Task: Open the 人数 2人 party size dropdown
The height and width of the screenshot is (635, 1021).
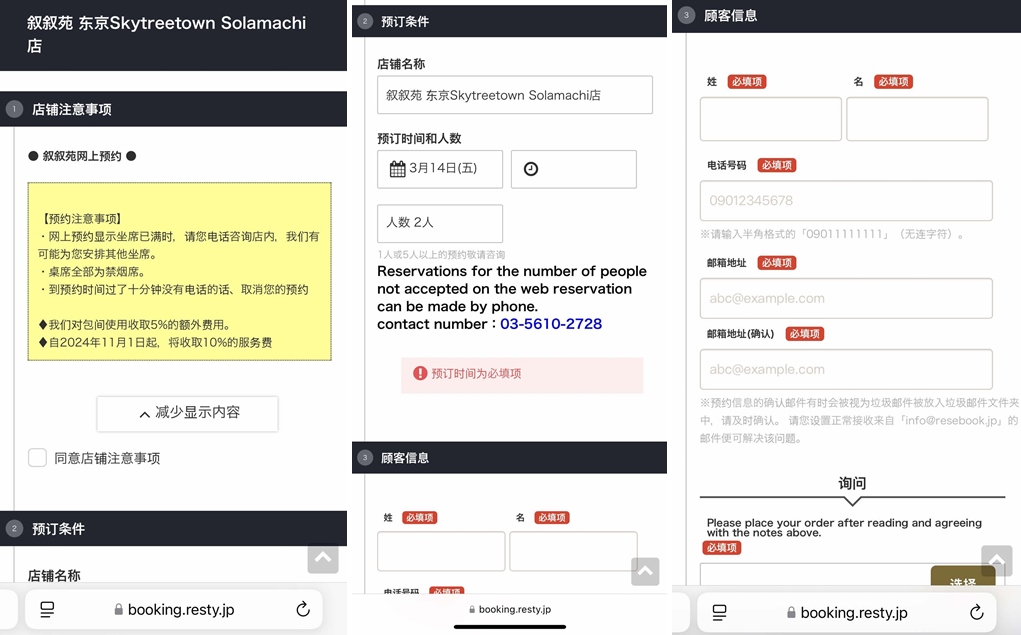Action: (x=440, y=223)
